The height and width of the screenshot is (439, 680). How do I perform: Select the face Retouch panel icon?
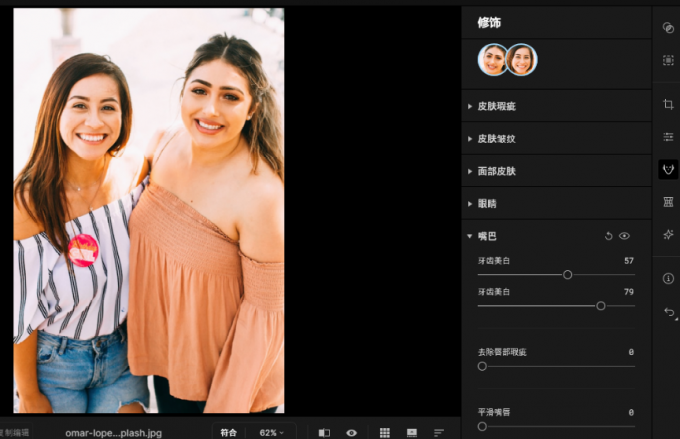(668, 169)
